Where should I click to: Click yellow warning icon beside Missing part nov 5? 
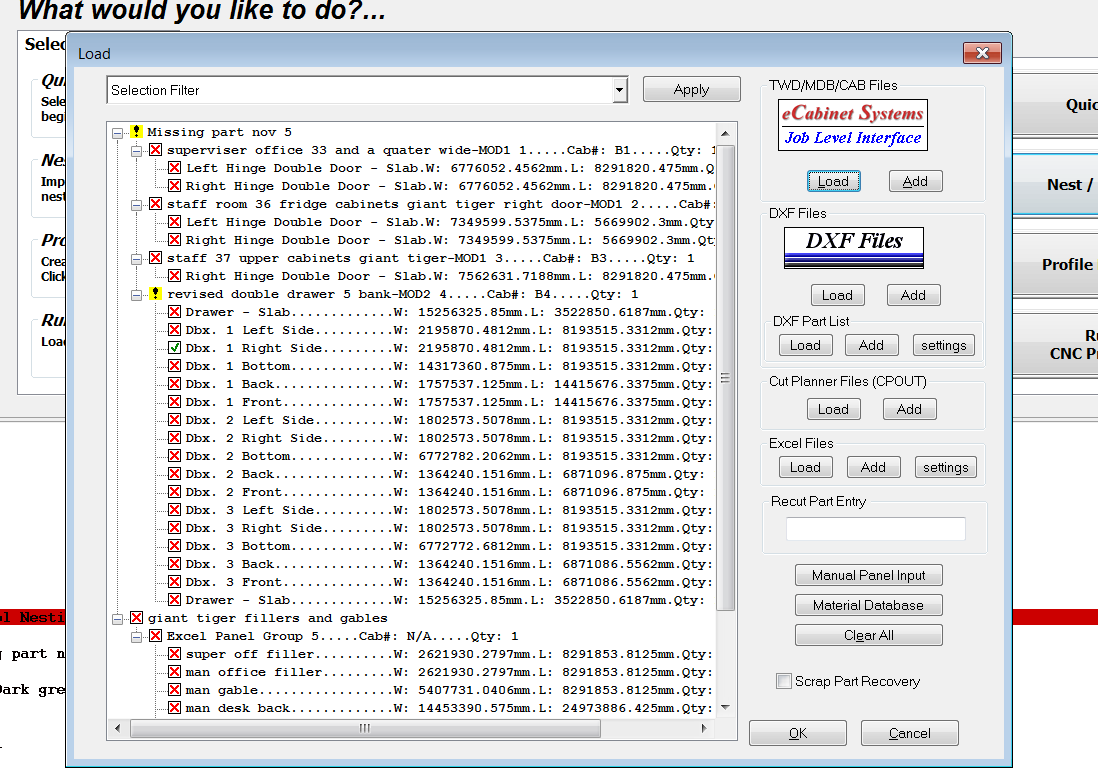click(136, 132)
